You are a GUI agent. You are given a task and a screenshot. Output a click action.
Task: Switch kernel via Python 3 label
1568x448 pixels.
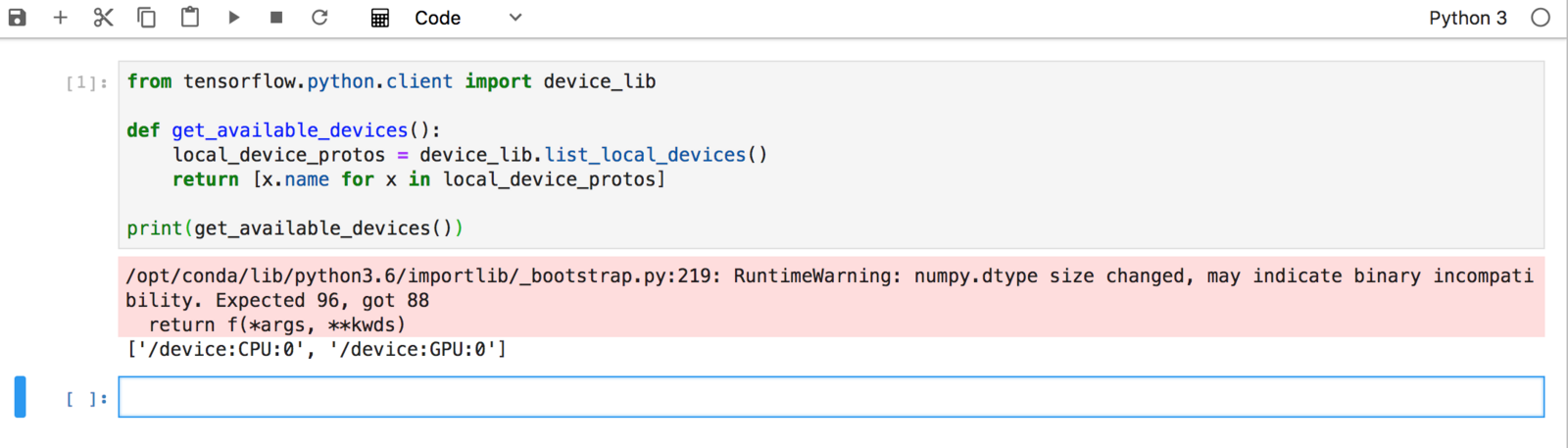1467,18
